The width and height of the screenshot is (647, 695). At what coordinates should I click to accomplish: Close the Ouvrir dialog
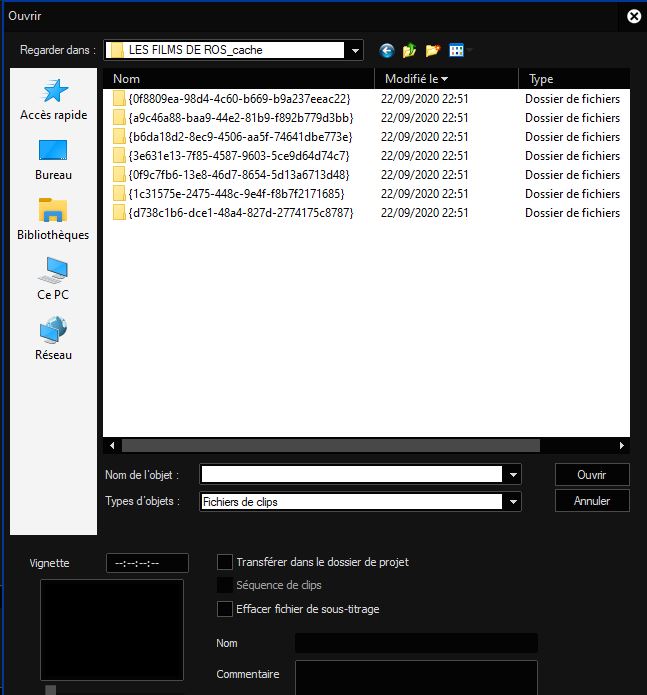click(634, 16)
